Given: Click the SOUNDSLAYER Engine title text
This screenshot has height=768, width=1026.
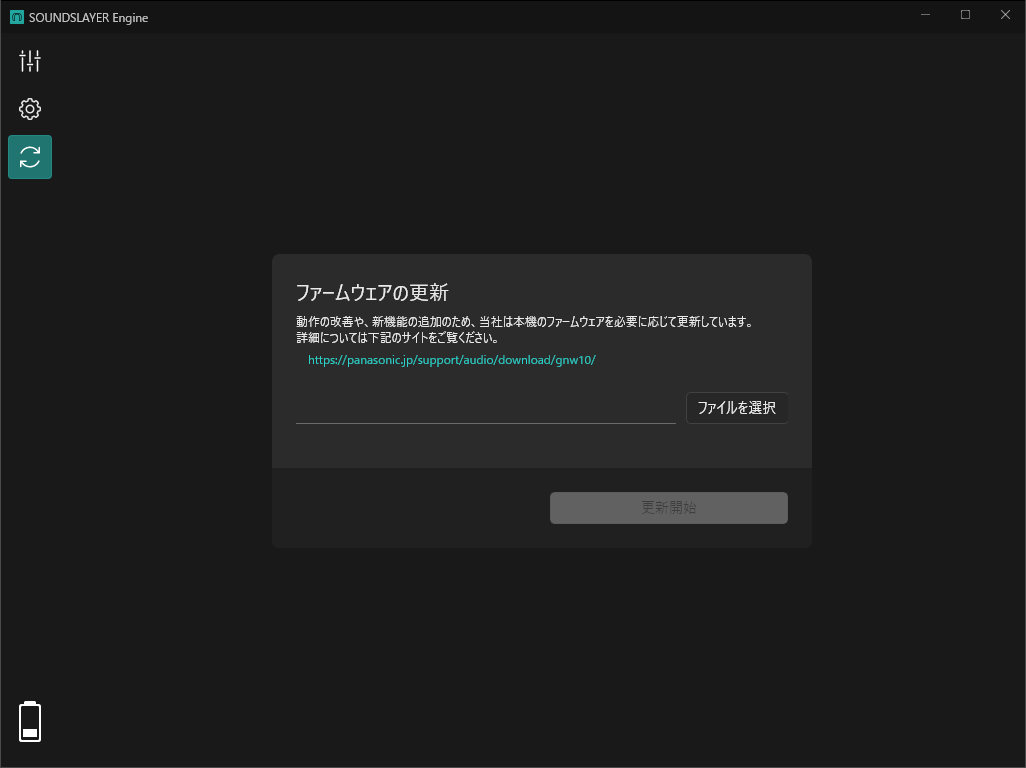Looking at the screenshot, I should point(88,17).
